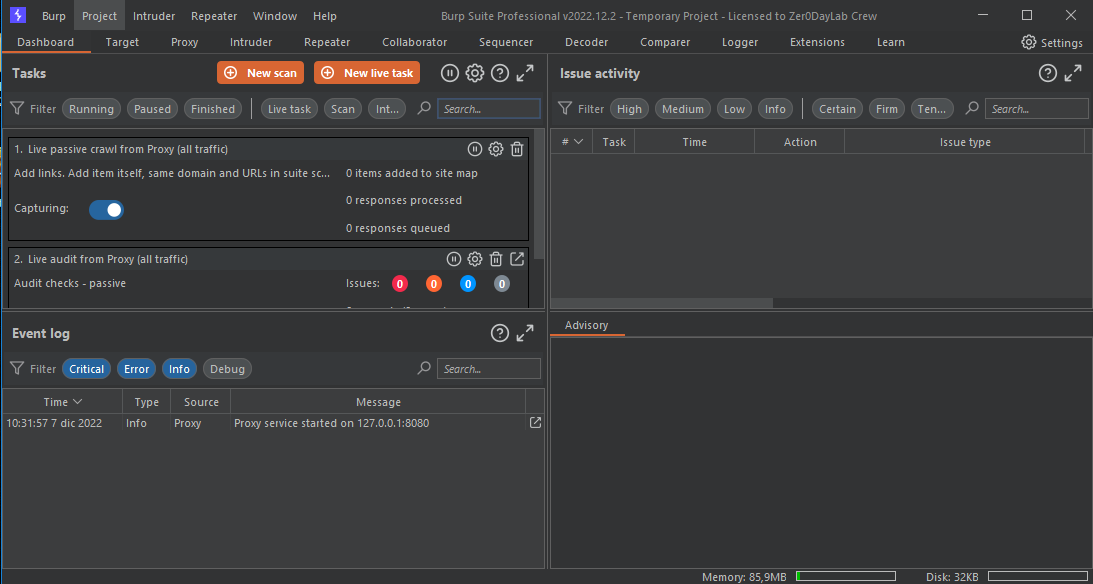Expand the Tasks panel to full view
1093x584 pixels.
[x=525, y=72]
